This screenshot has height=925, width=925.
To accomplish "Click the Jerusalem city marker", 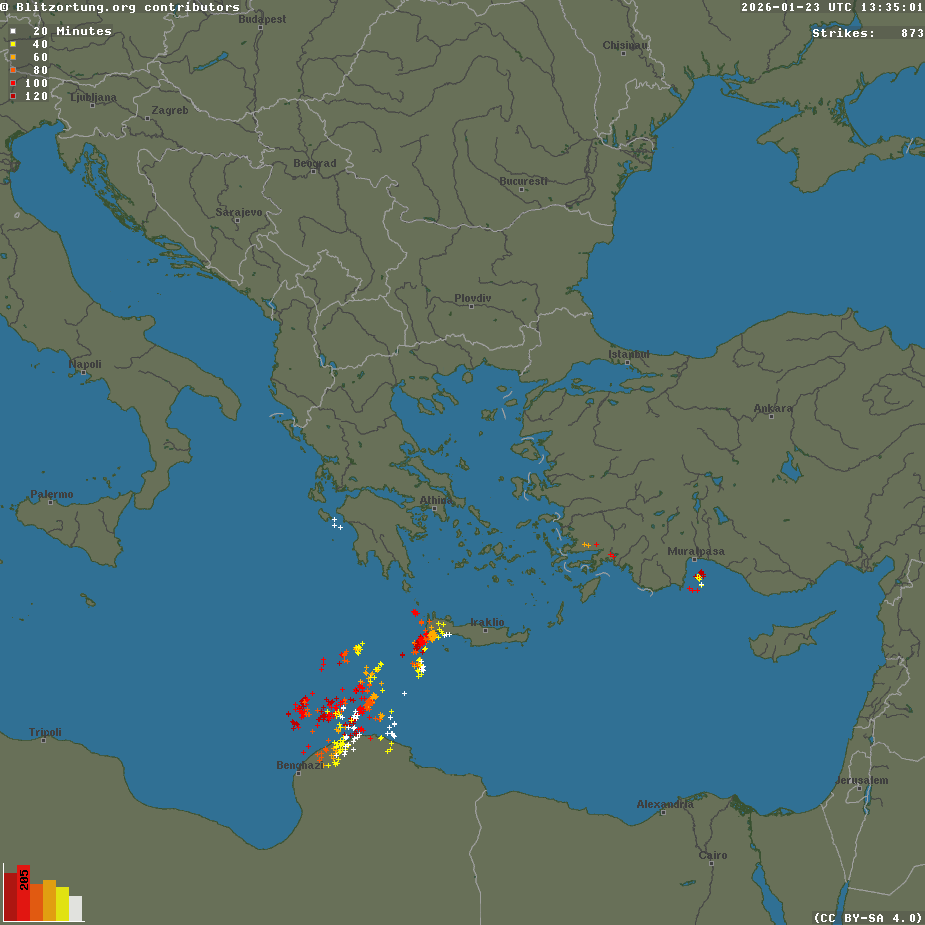I will pos(861,787).
